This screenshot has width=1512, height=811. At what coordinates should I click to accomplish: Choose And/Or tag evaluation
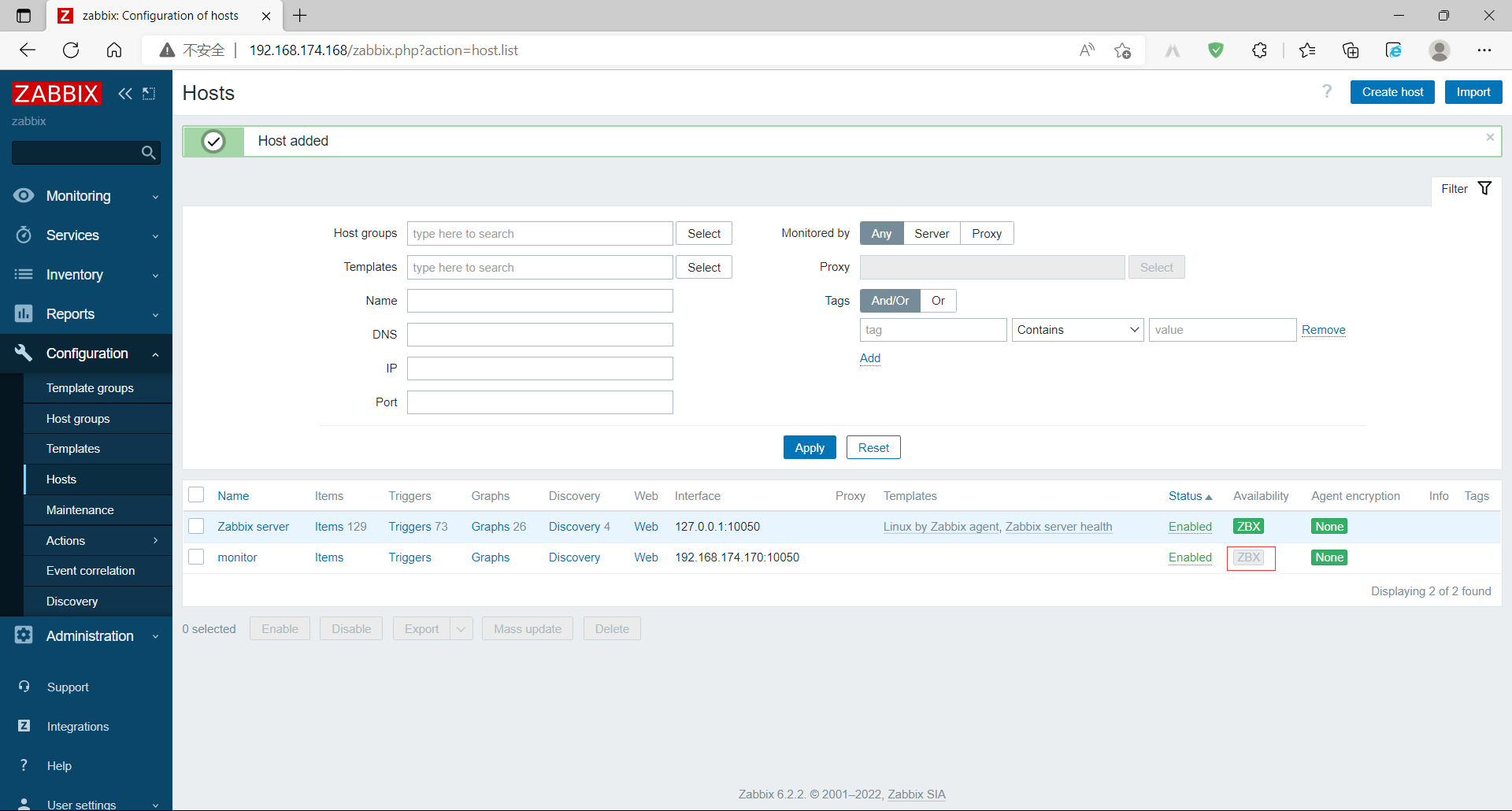click(890, 301)
